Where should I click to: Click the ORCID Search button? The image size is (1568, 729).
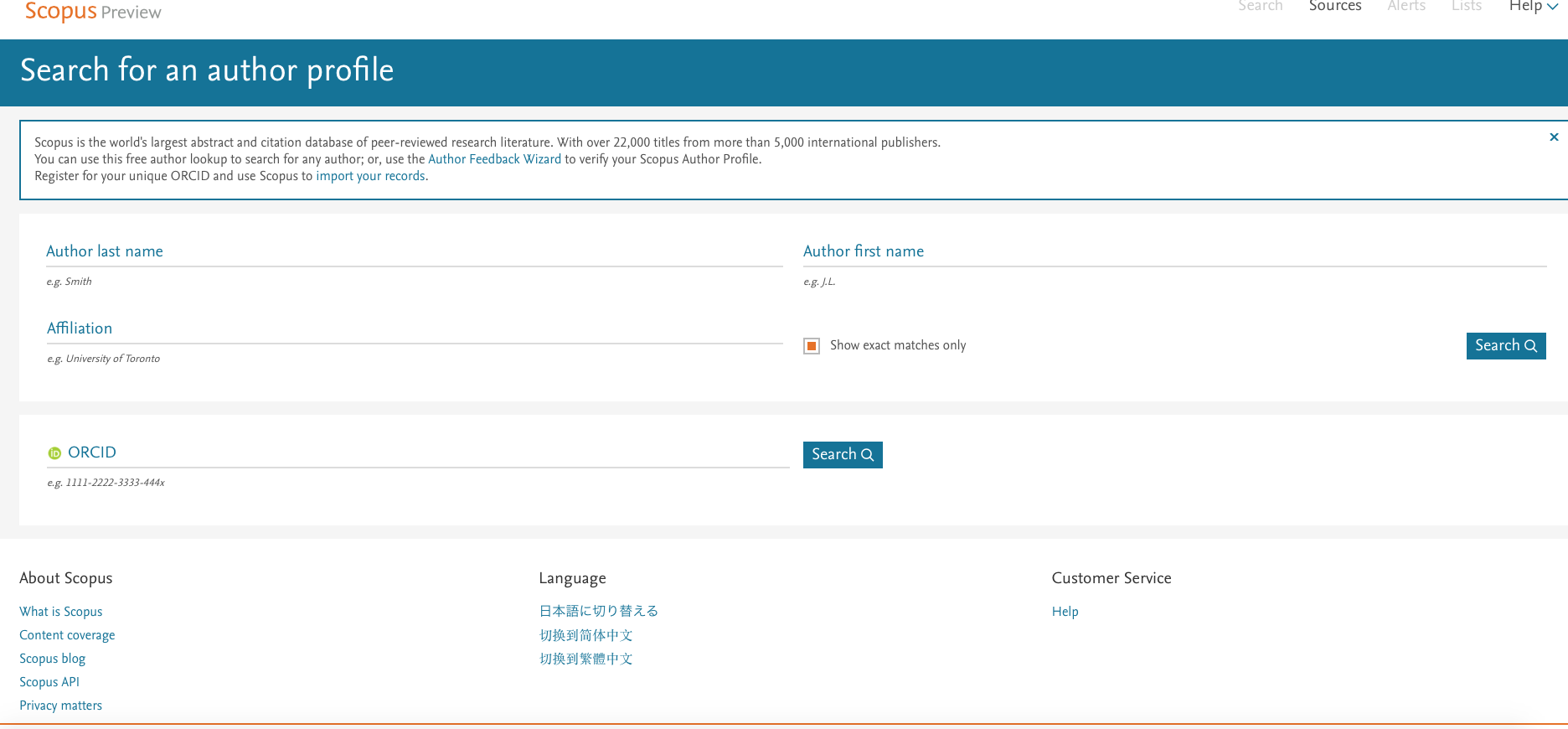(x=843, y=455)
